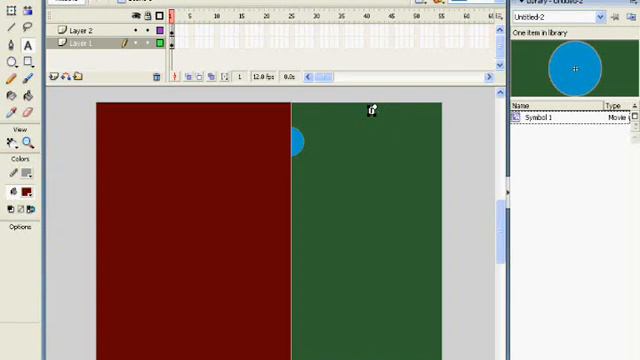
Task: Click timeline vertical scroll down arrow
Action: (500, 65)
